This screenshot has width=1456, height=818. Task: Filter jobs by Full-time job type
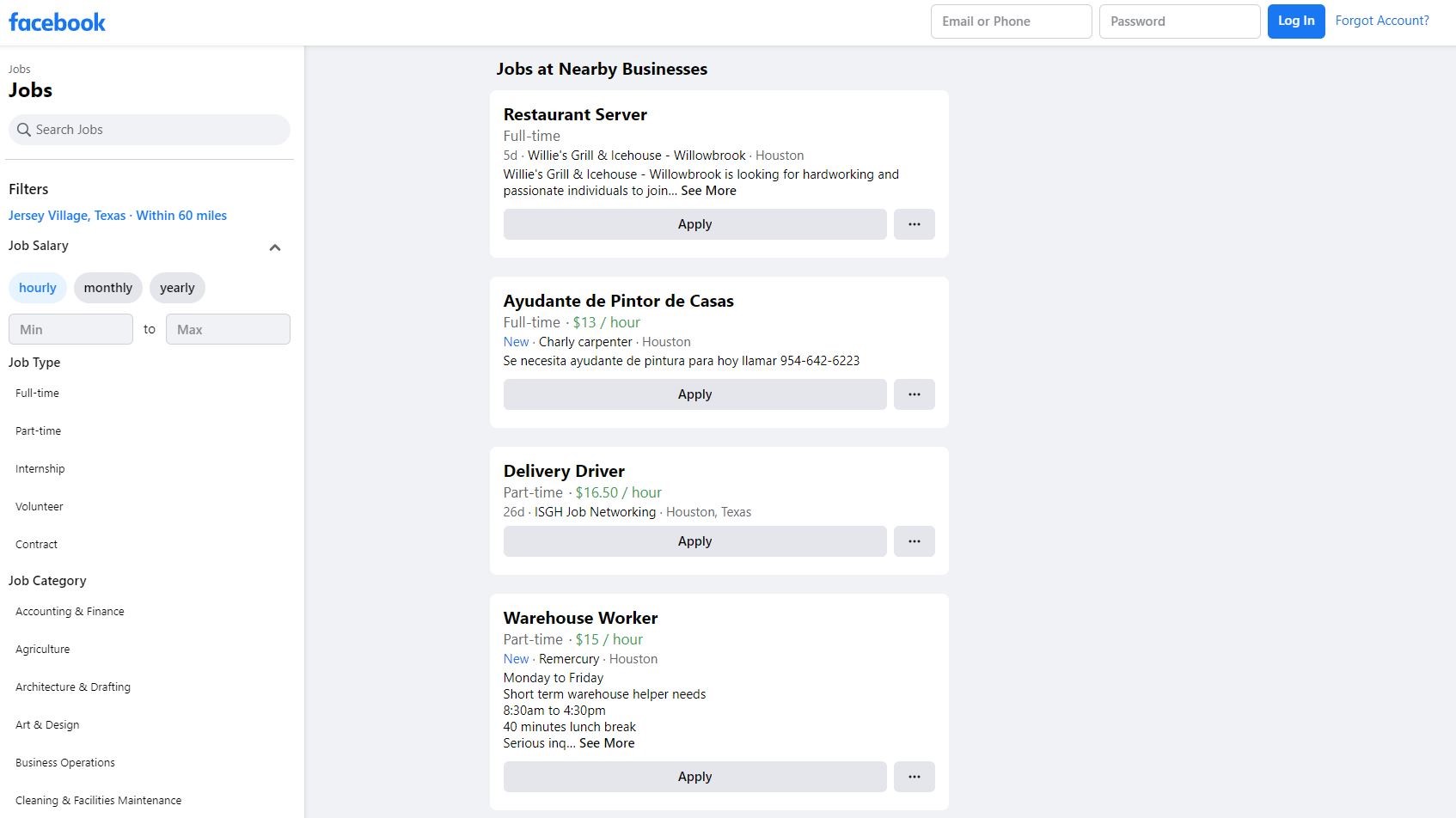pos(36,393)
